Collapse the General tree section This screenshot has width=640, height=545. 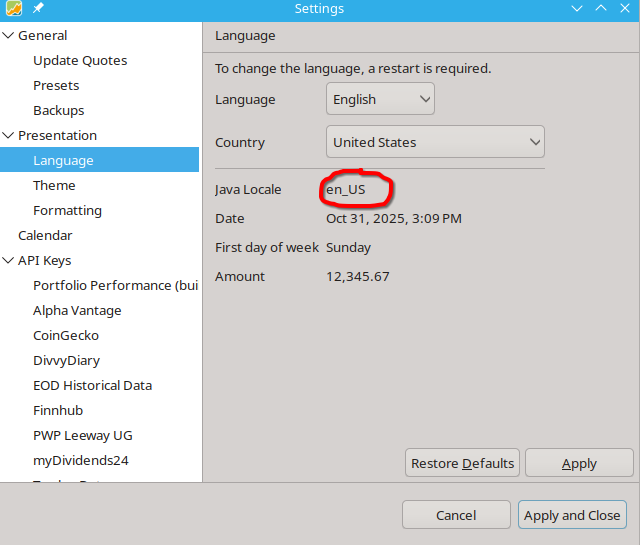[x=9, y=36]
